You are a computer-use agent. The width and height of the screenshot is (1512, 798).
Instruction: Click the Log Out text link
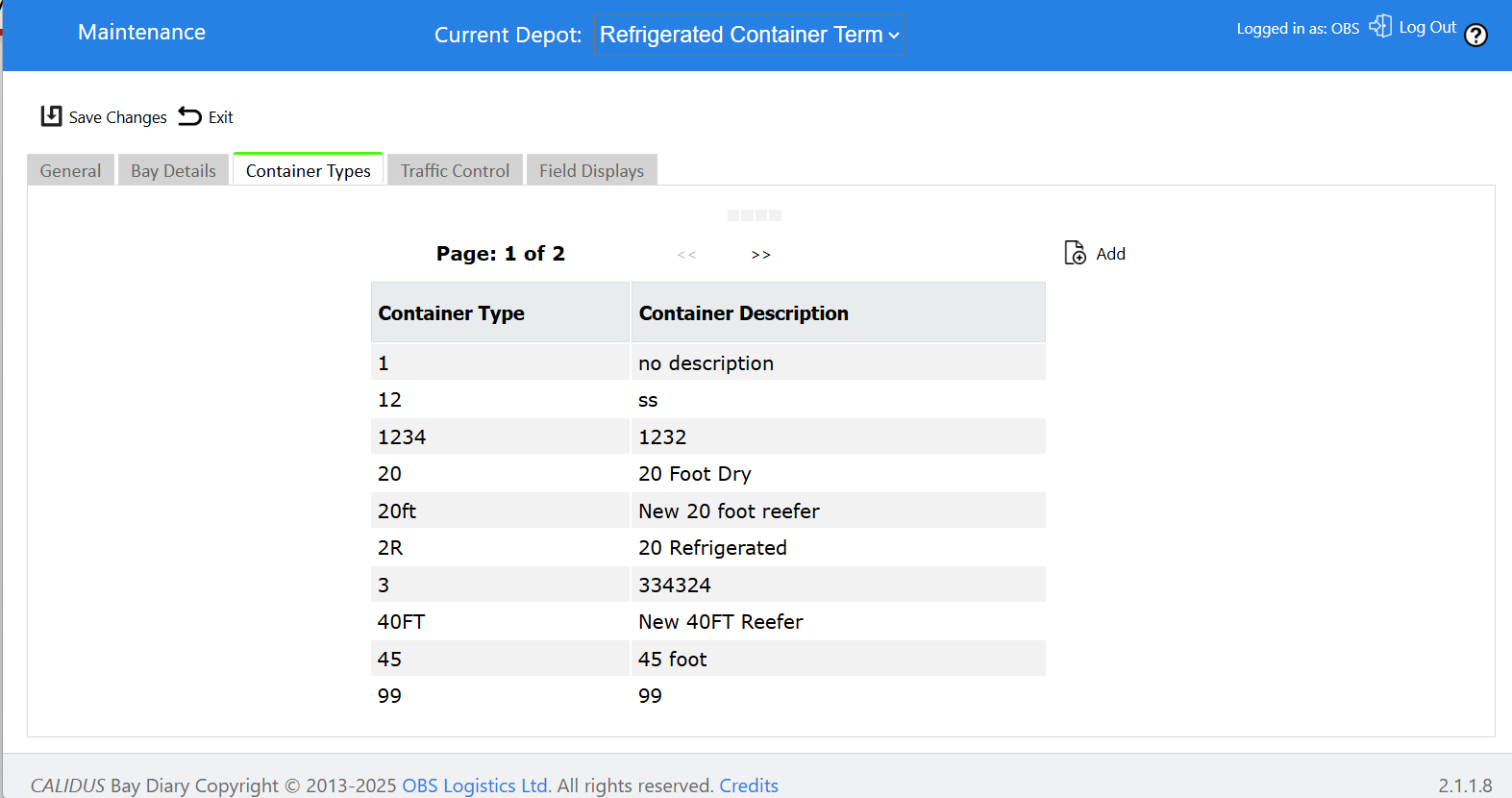1427,27
